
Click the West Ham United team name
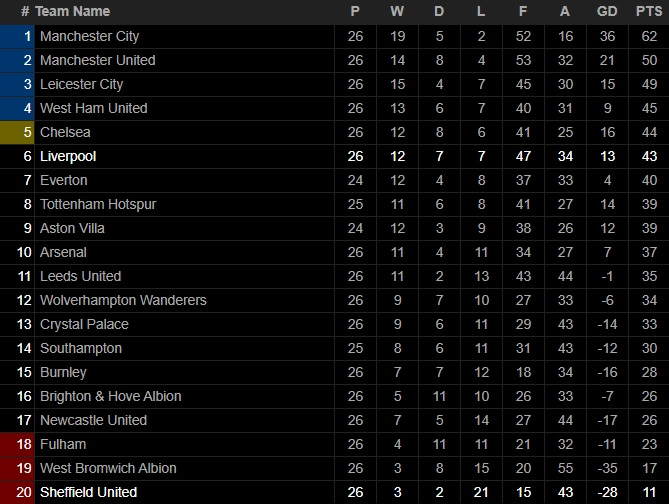[x=94, y=108]
